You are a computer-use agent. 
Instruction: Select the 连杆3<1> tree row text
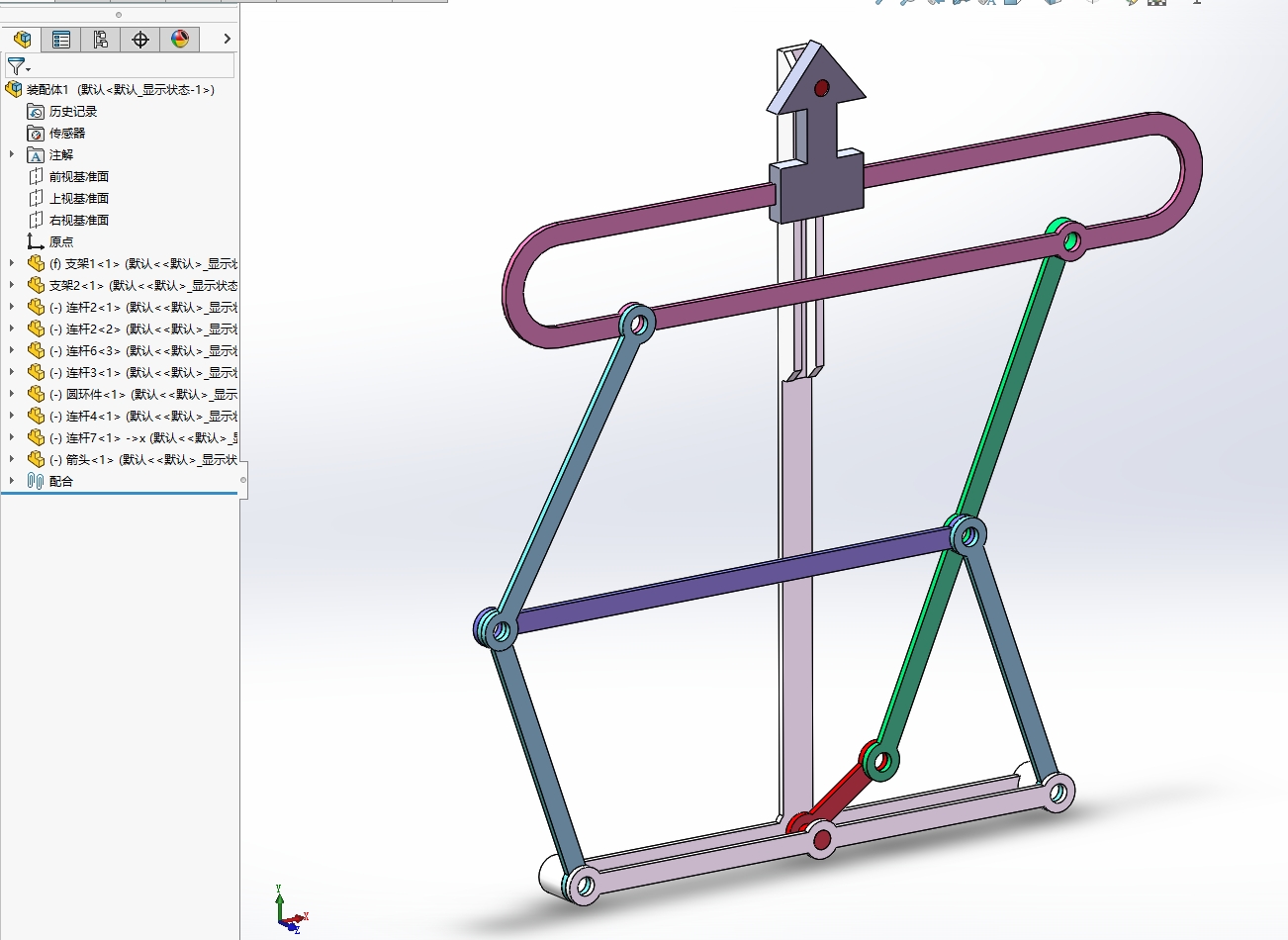[143, 372]
